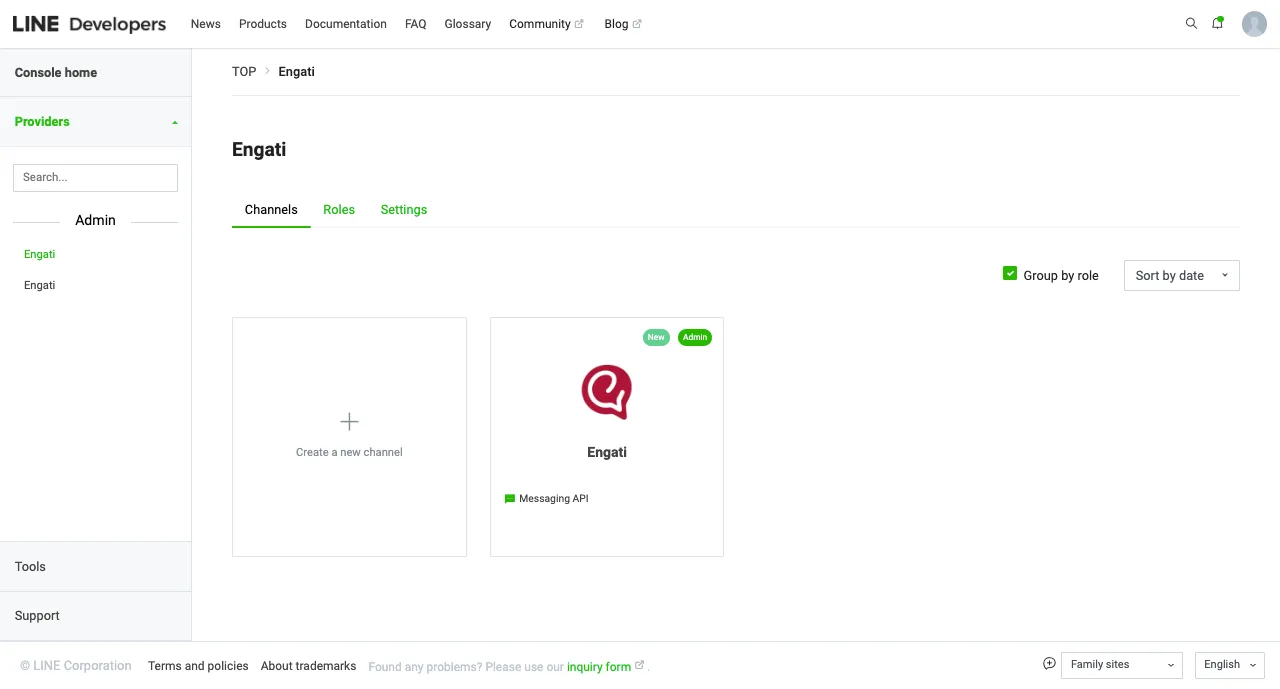Click the LINE Developers logo
This screenshot has width=1280, height=689.
click(89, 24)
